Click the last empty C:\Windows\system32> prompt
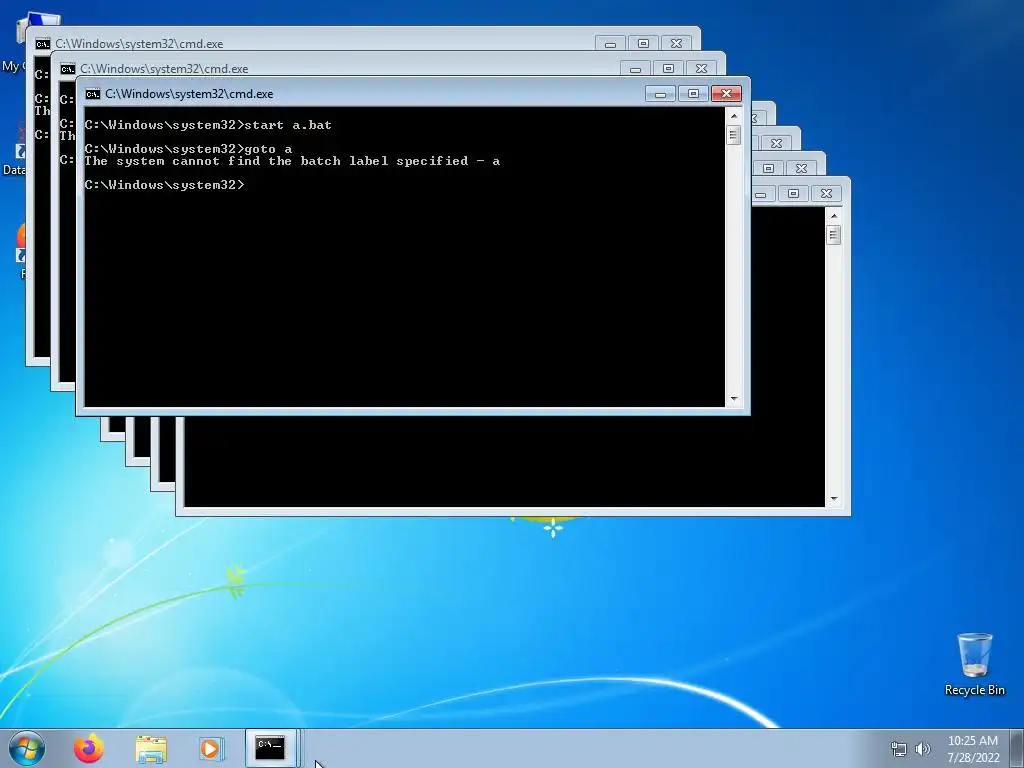The width and height of the screenshot is (1024, 768). (164, 185)
